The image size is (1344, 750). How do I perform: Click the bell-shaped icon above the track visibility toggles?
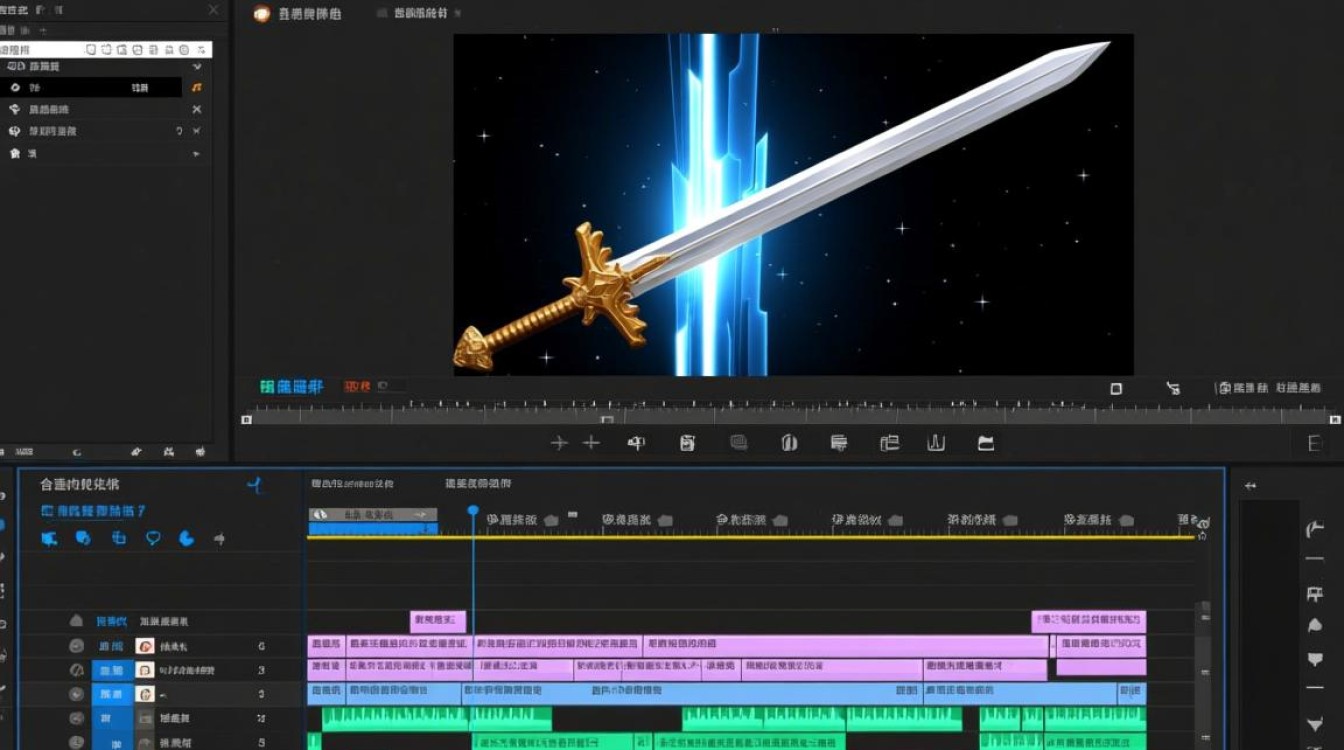click(76, 620)
